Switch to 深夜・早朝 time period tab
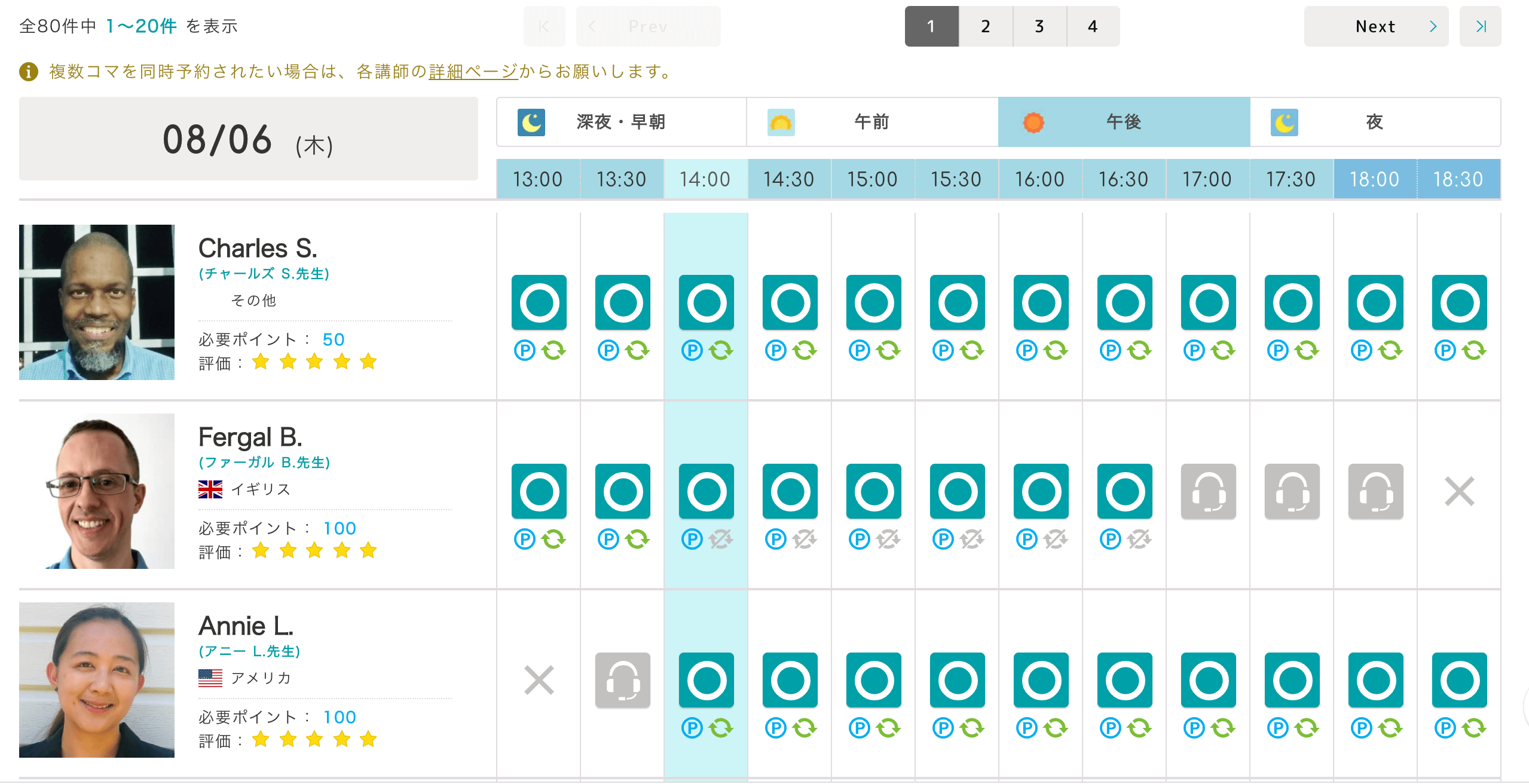 tap(621, 122)
